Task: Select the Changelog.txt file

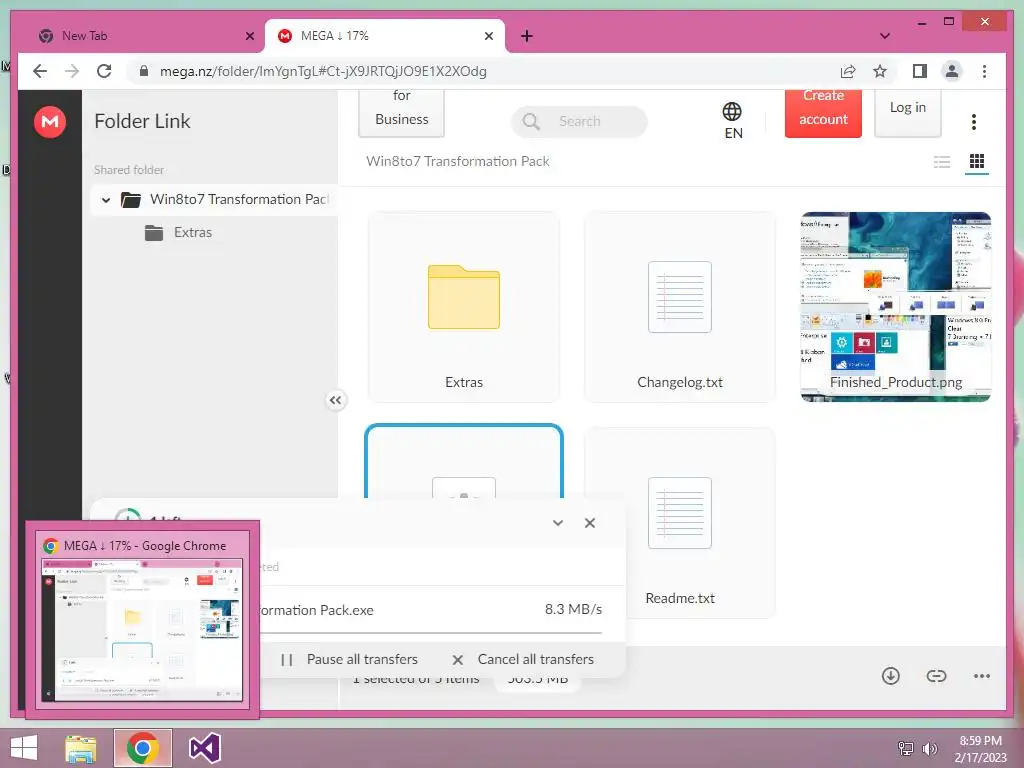Action: 680,307
